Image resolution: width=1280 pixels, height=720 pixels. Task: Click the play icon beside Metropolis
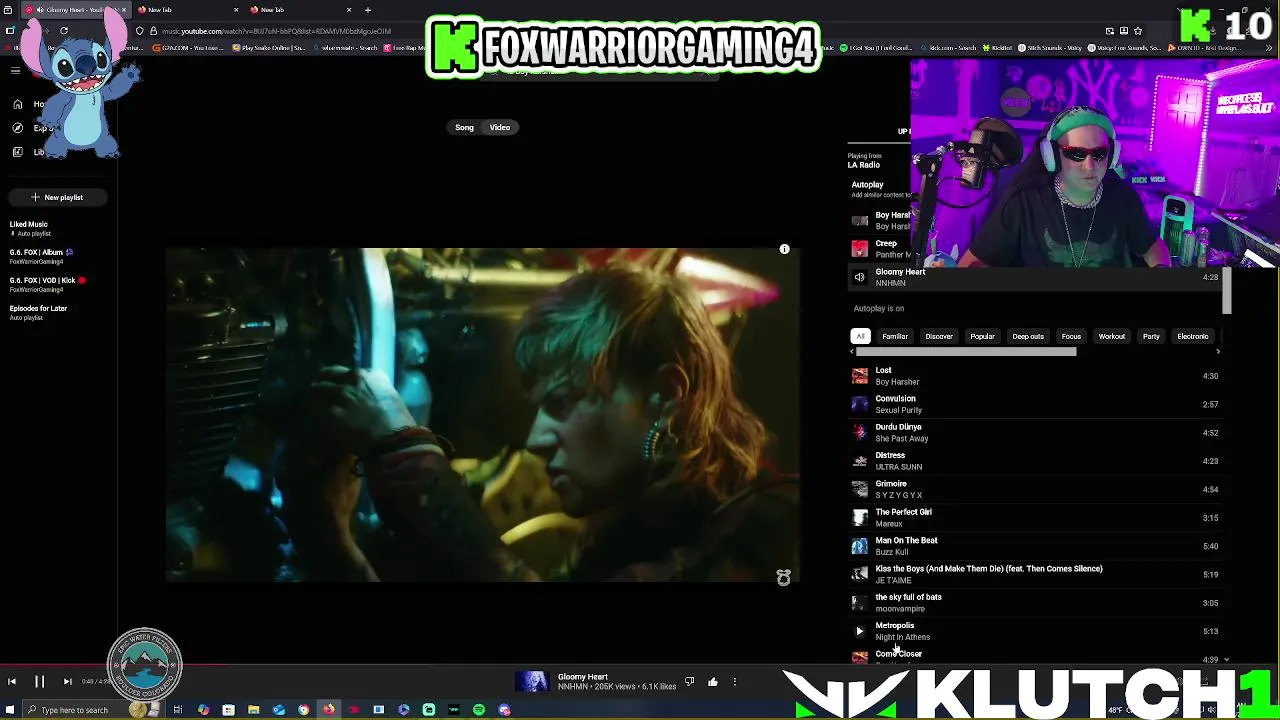point(859,631)
